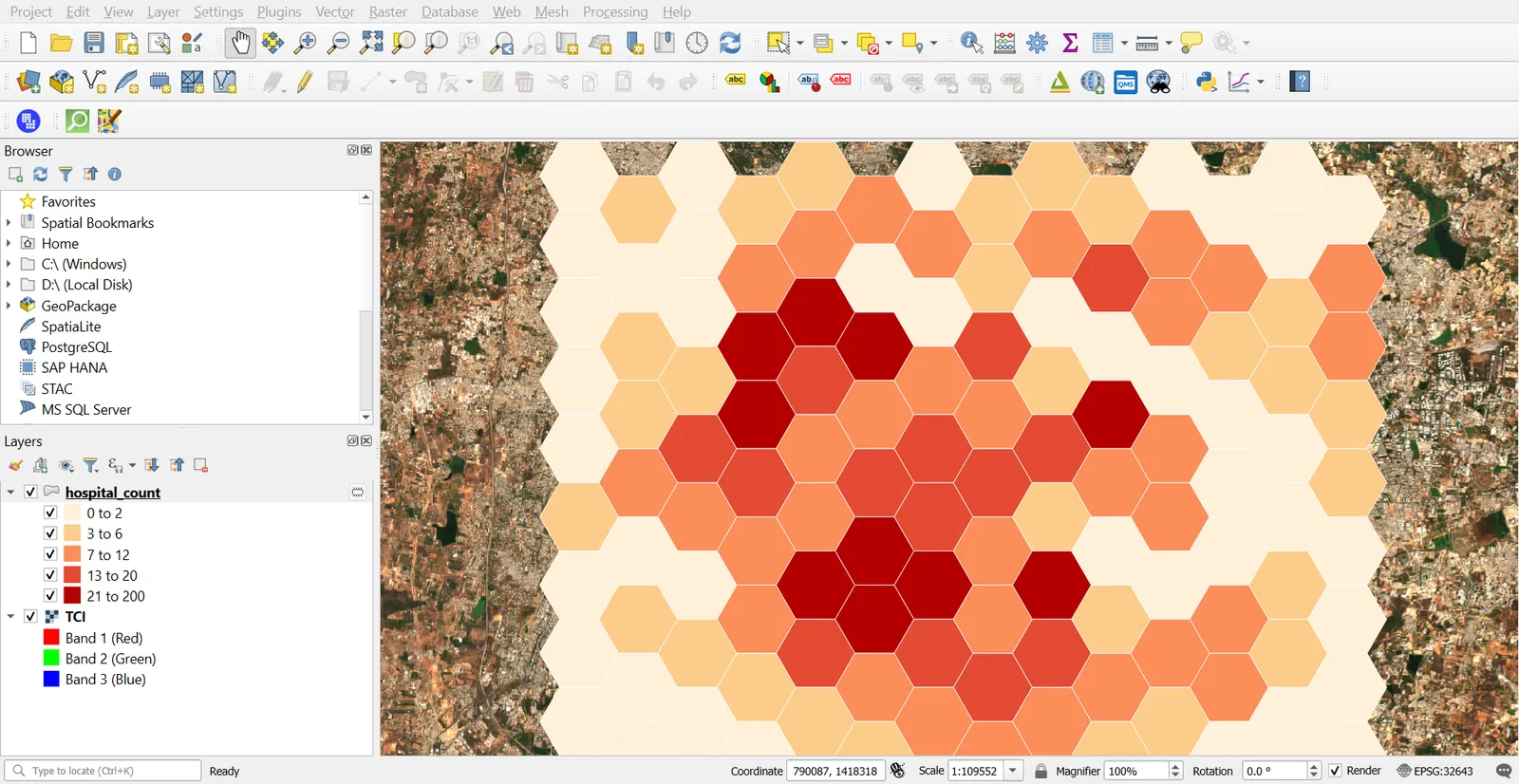Click the Statistical Summary sigma icon

[x=1070, y=43]
